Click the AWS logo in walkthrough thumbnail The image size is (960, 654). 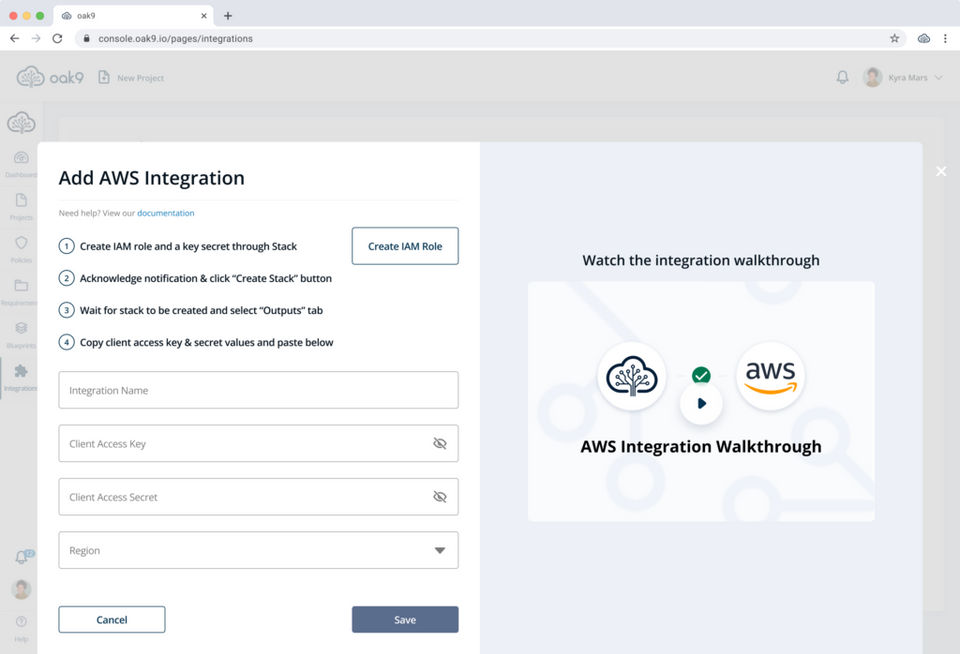[x=771, y=376]
